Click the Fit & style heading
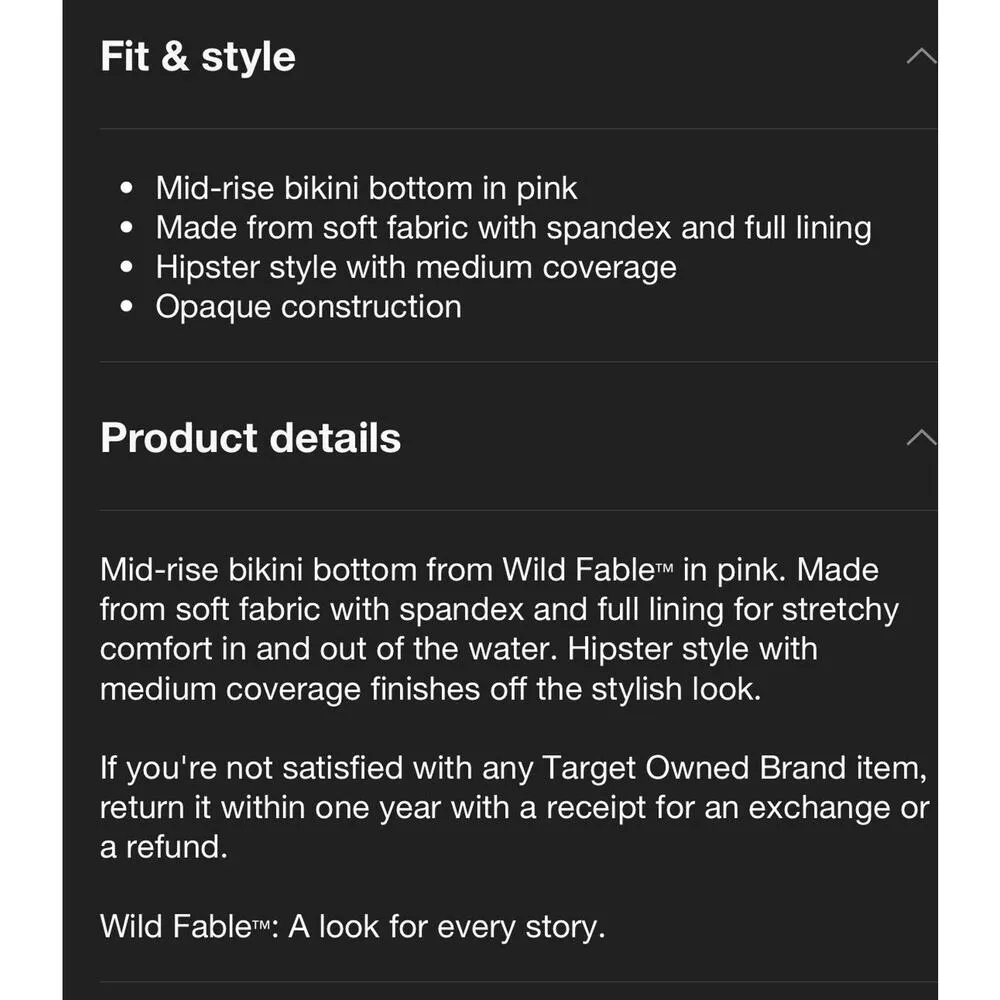Viewport: 1000px width, 1000px height. tap(198, 56)
